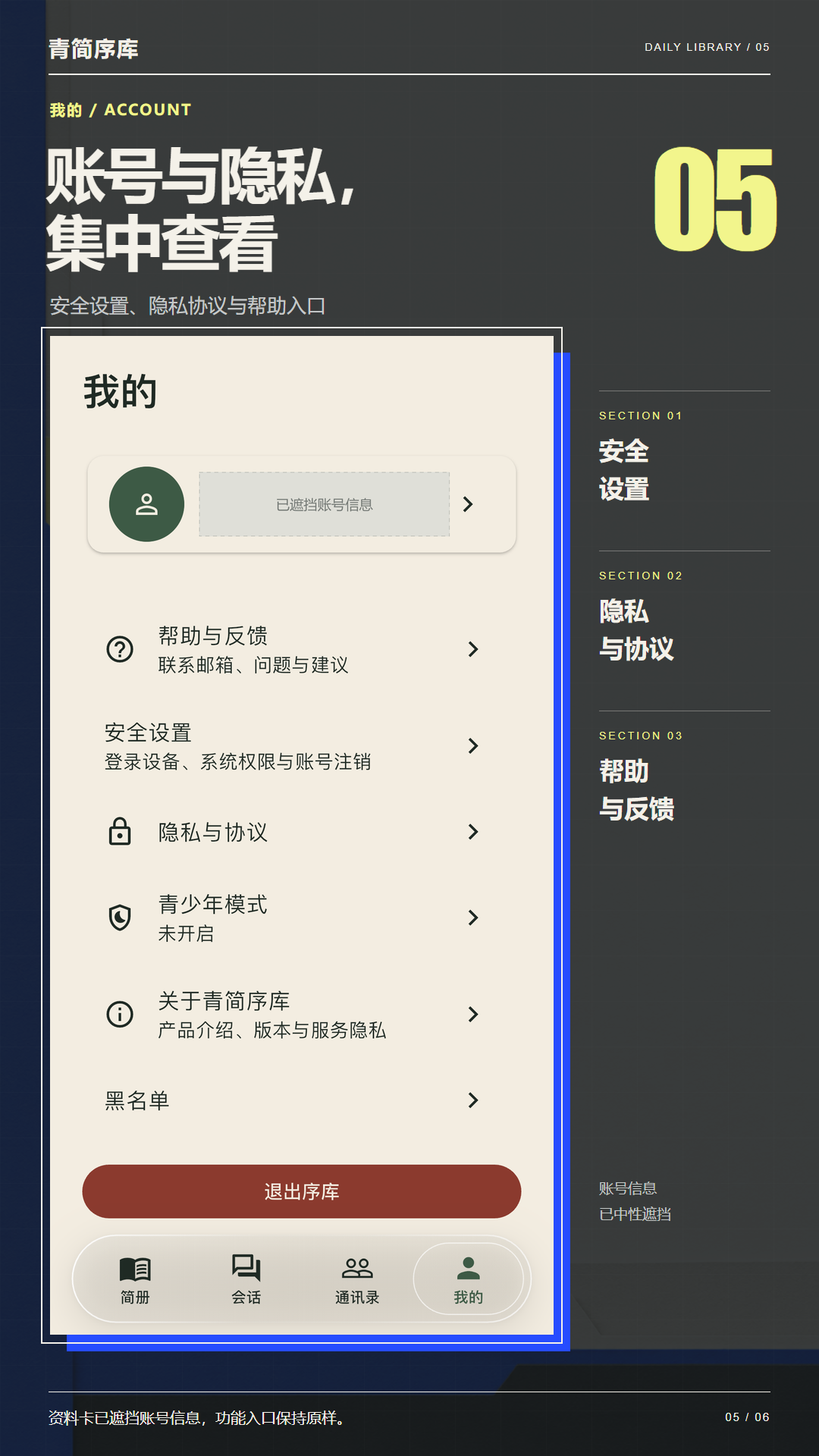Tap the info icon beside 关于青简序库

(x=120, y=1014)
